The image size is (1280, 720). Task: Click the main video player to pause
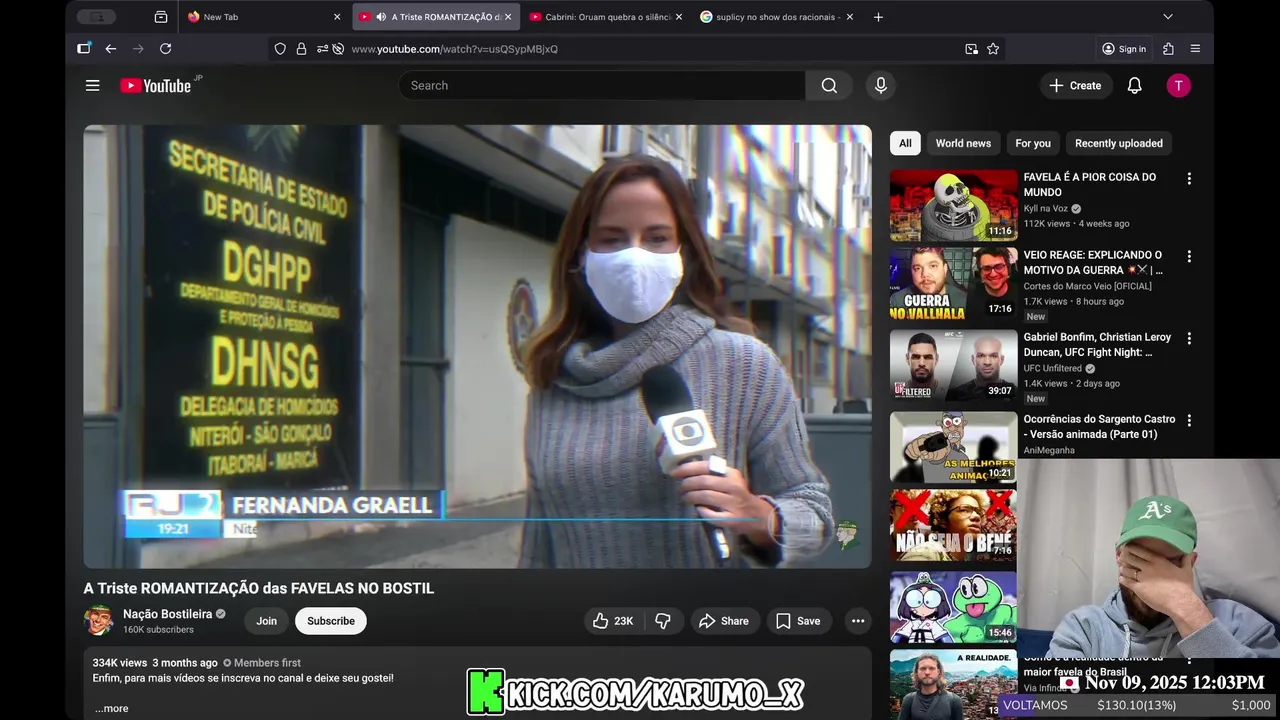(x=477, y=346)
